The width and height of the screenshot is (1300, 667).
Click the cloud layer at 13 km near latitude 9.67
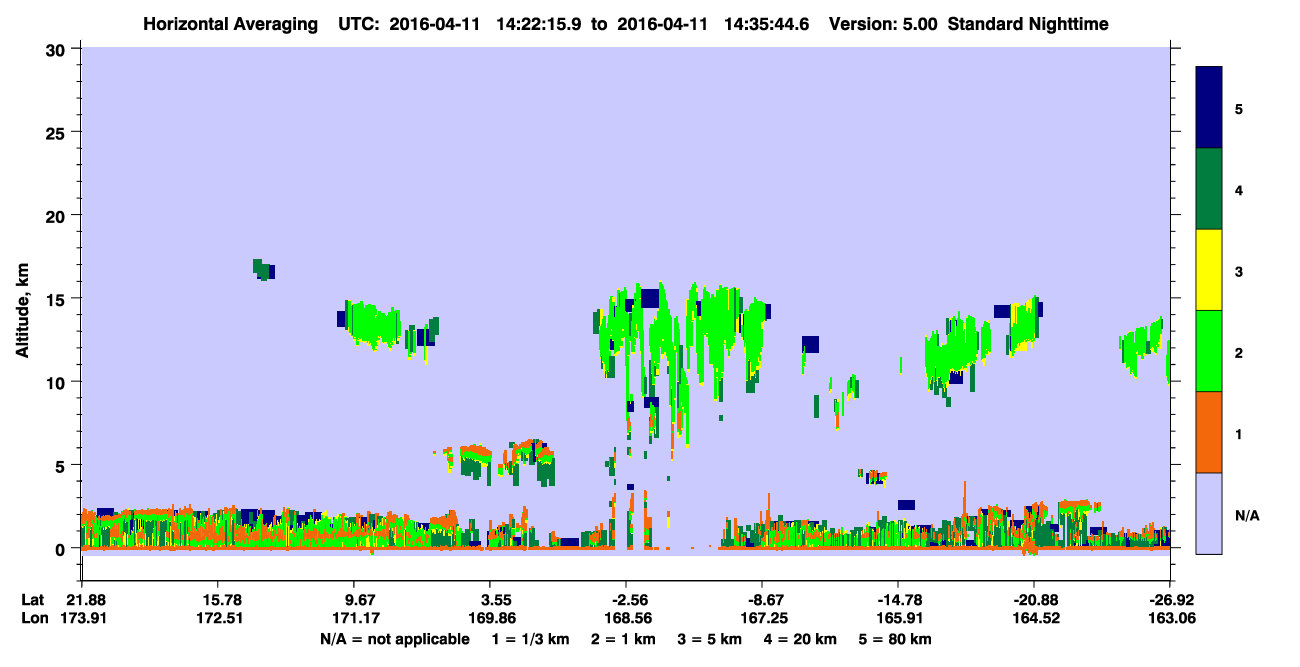[372, 324]
